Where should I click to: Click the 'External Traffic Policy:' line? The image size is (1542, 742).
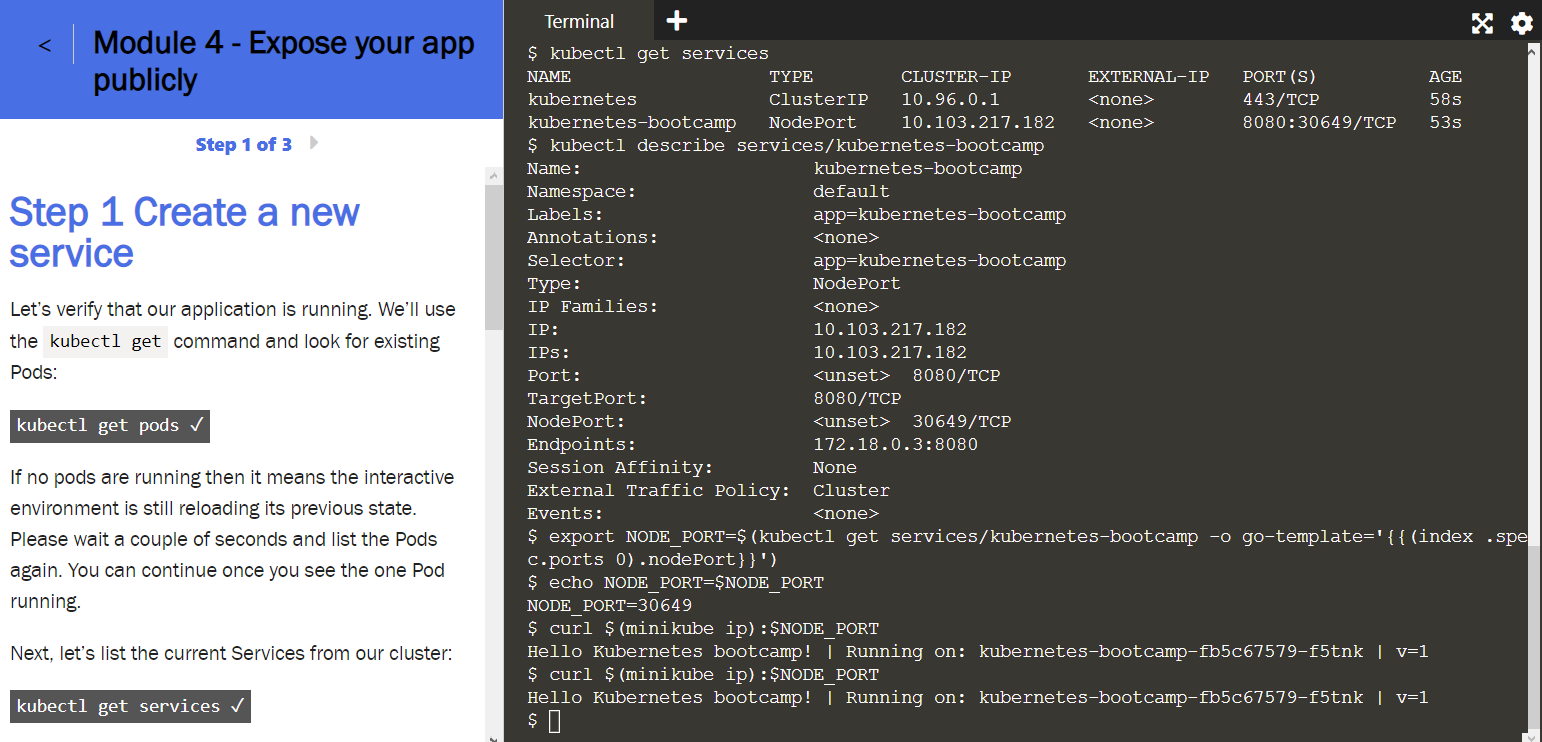point(708,491)
